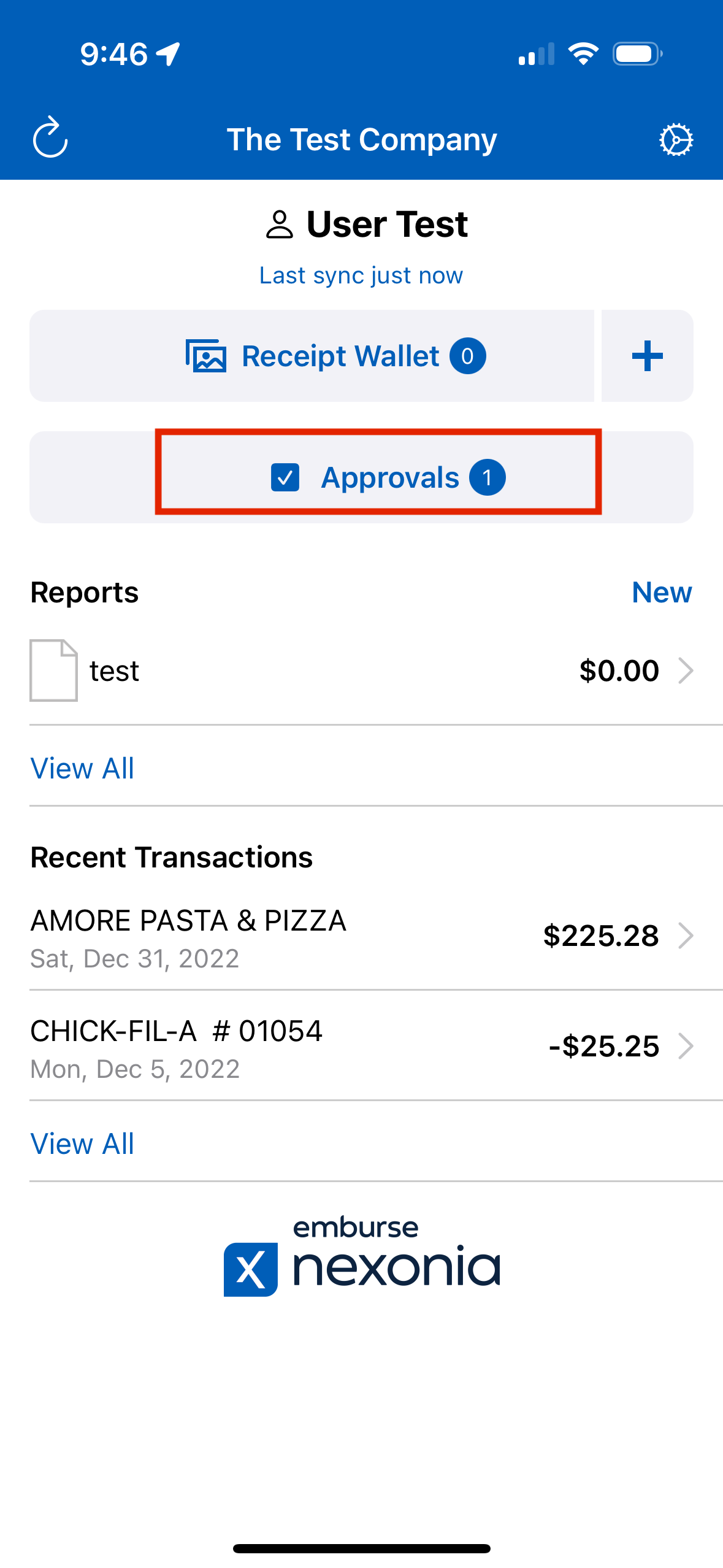Add a receipt with plus icon
The width and height of the screenshot is (723, 1568).
(x=647, y=356)
